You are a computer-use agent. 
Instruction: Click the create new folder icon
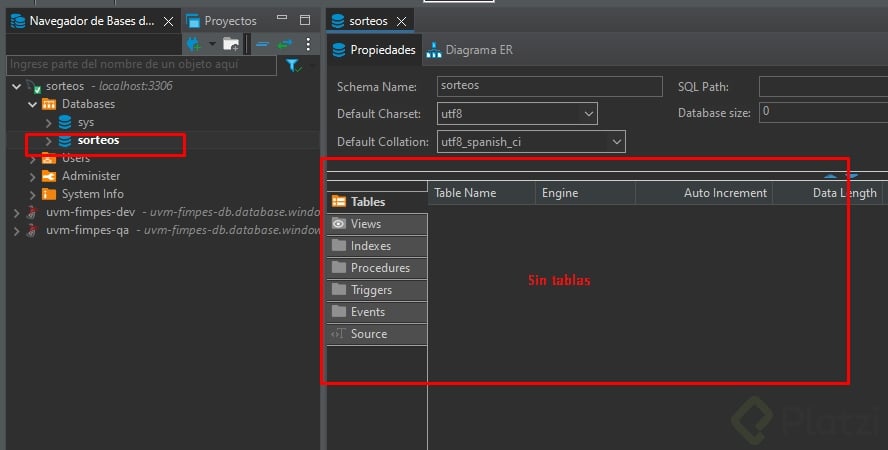[x=231, y=44]
